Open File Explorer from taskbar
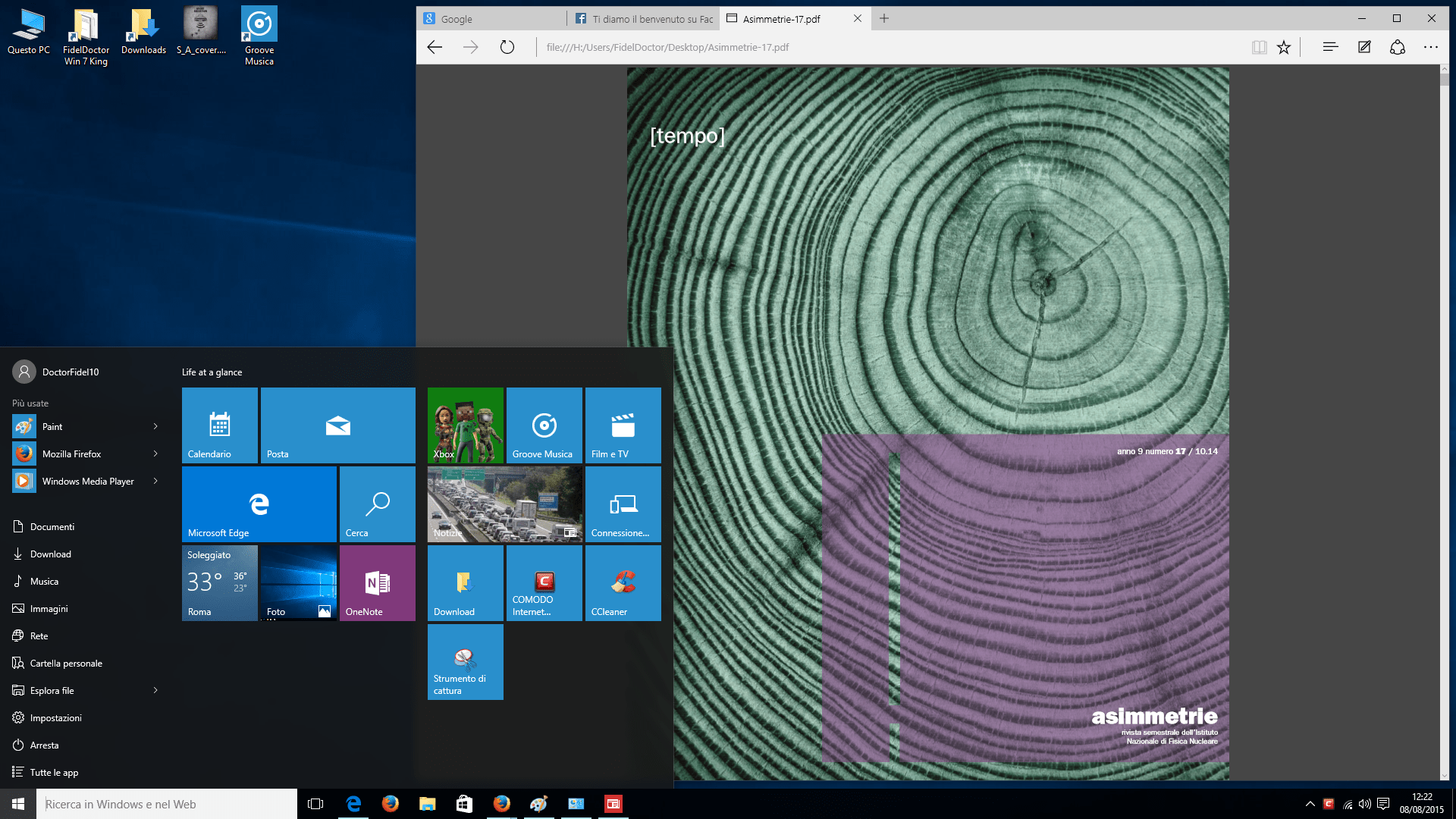Screen dimensions: 1456x819 (x=428, y=804)
